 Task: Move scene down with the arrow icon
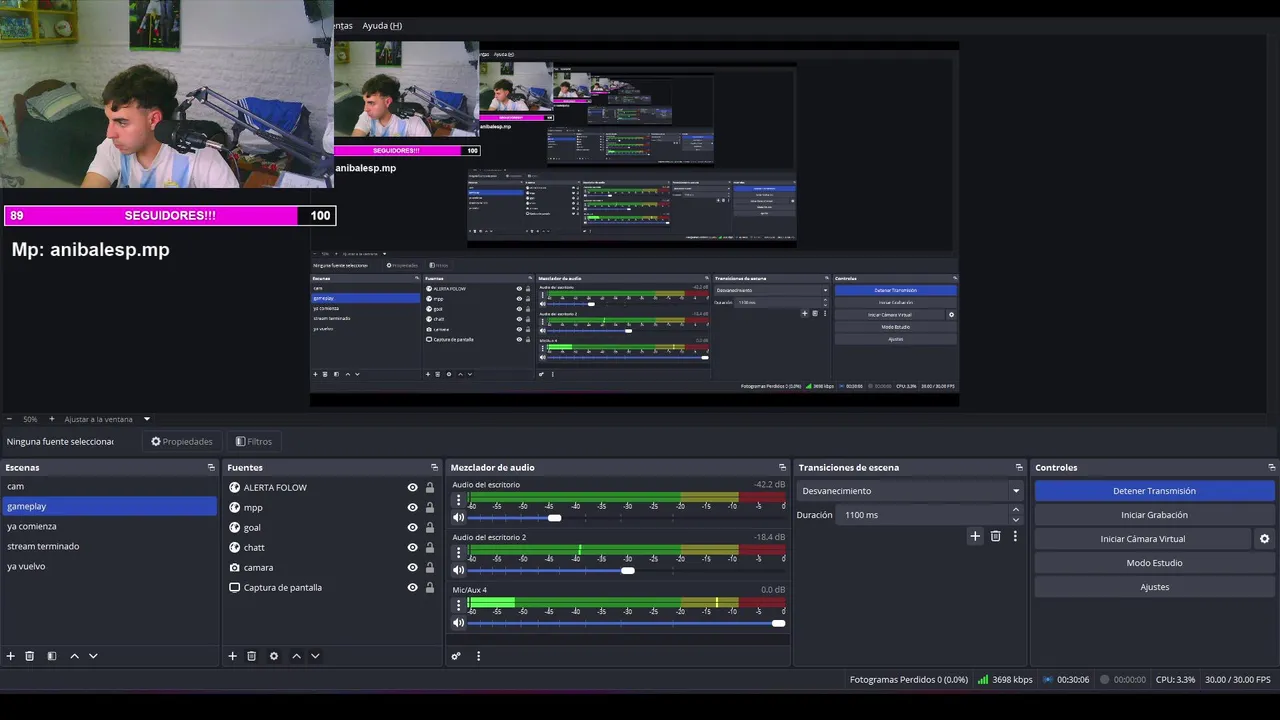coord(93,656)
